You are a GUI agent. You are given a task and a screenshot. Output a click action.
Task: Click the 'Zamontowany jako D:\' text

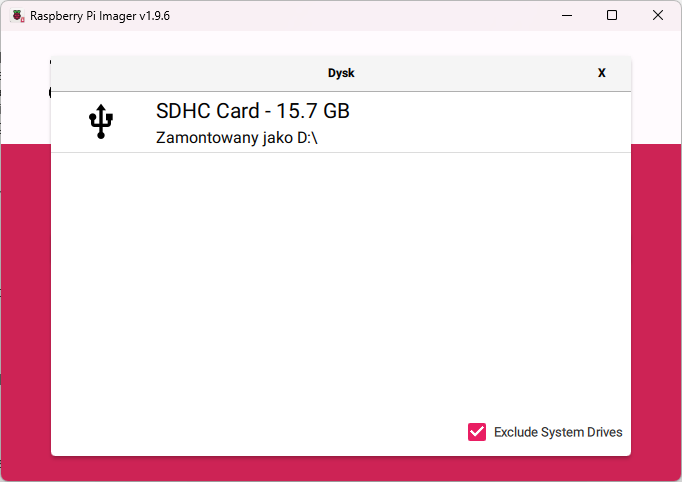[237, 138]
